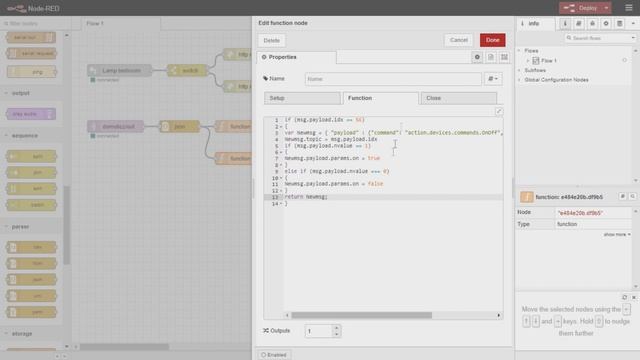Open the debug messages sidebar icon
640x360 pixels.
tap(592, 24)
